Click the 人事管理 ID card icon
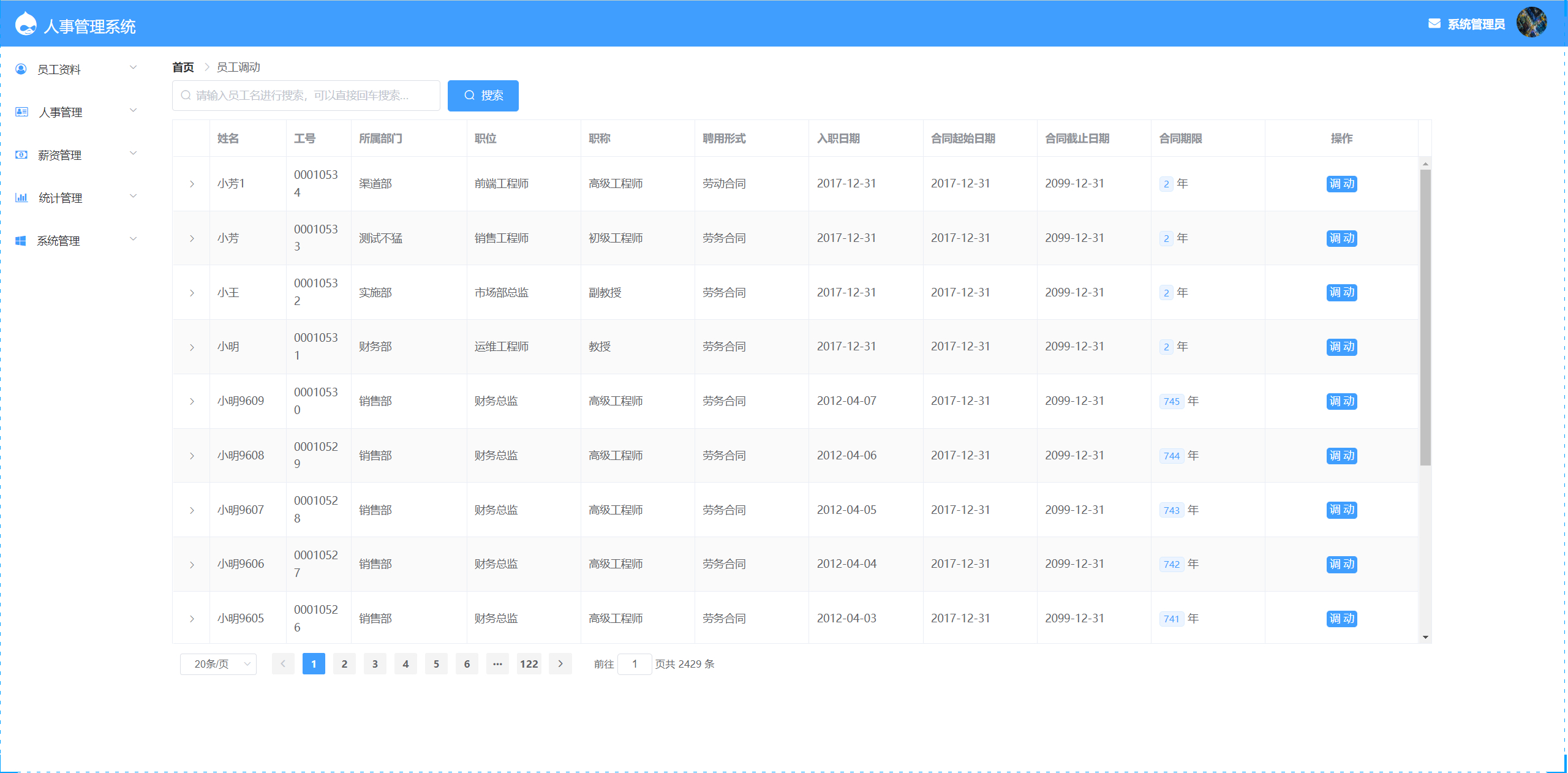 [21, 112]
